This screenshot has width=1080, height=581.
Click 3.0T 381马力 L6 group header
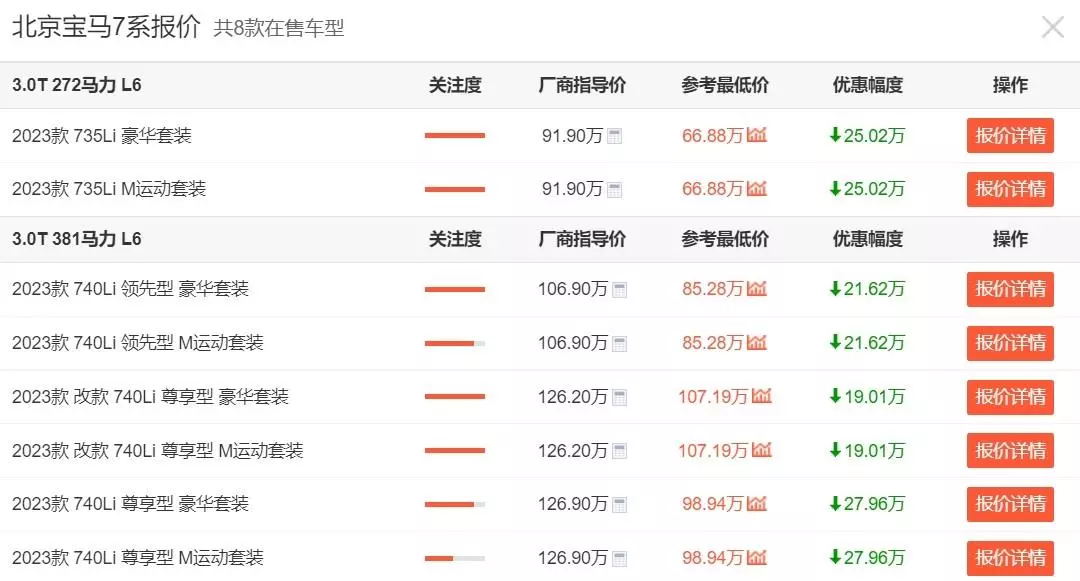(x=76, y=239)
